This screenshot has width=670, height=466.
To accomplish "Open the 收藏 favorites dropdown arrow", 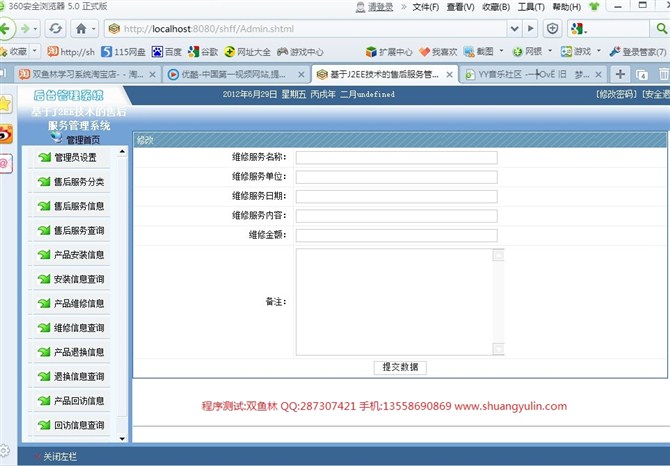I will 35,51.
